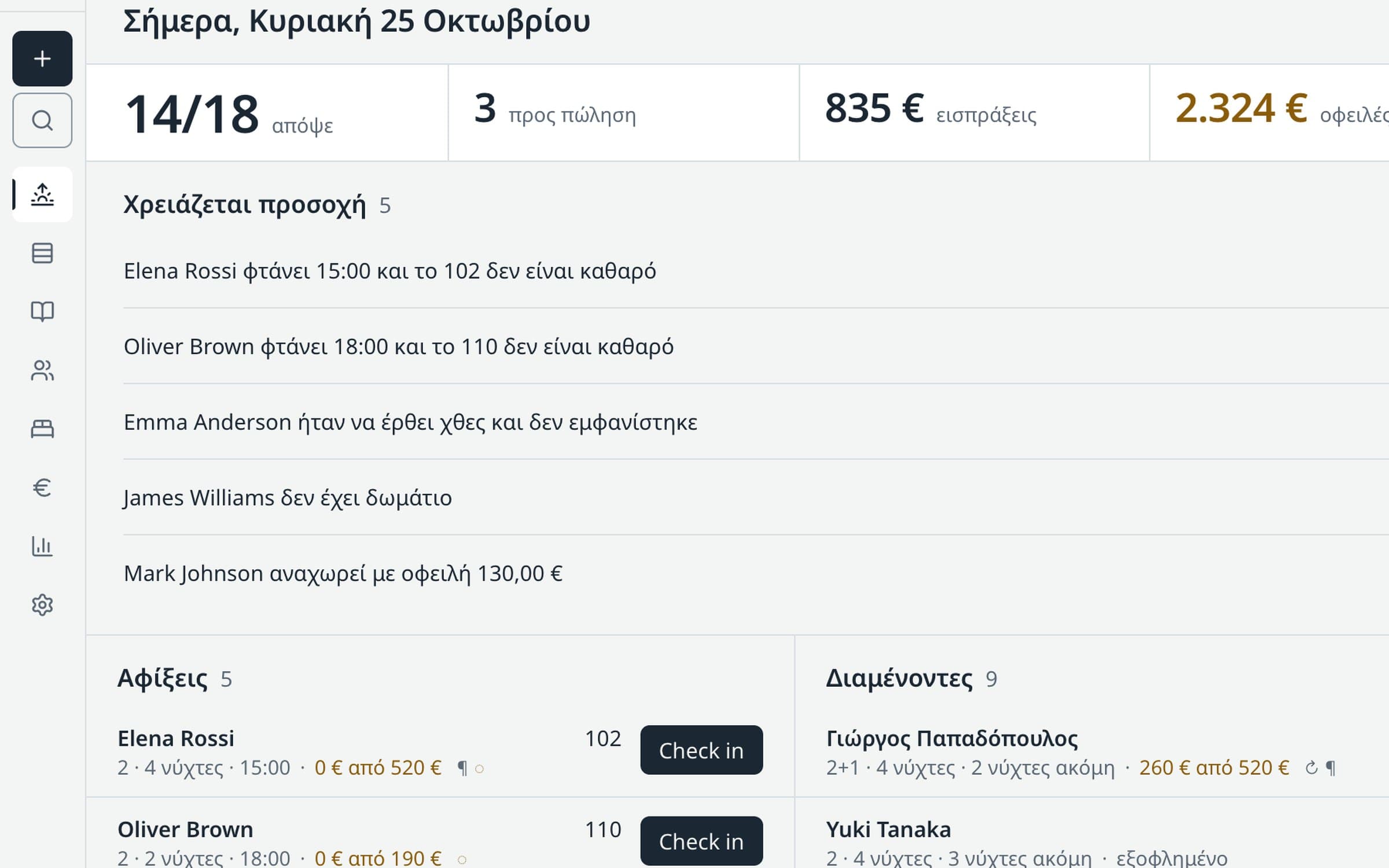The height and width of the screenshot is (868, 1389).
Task: Click the Yuki Tanaka guest name
Action: [888, 829]
